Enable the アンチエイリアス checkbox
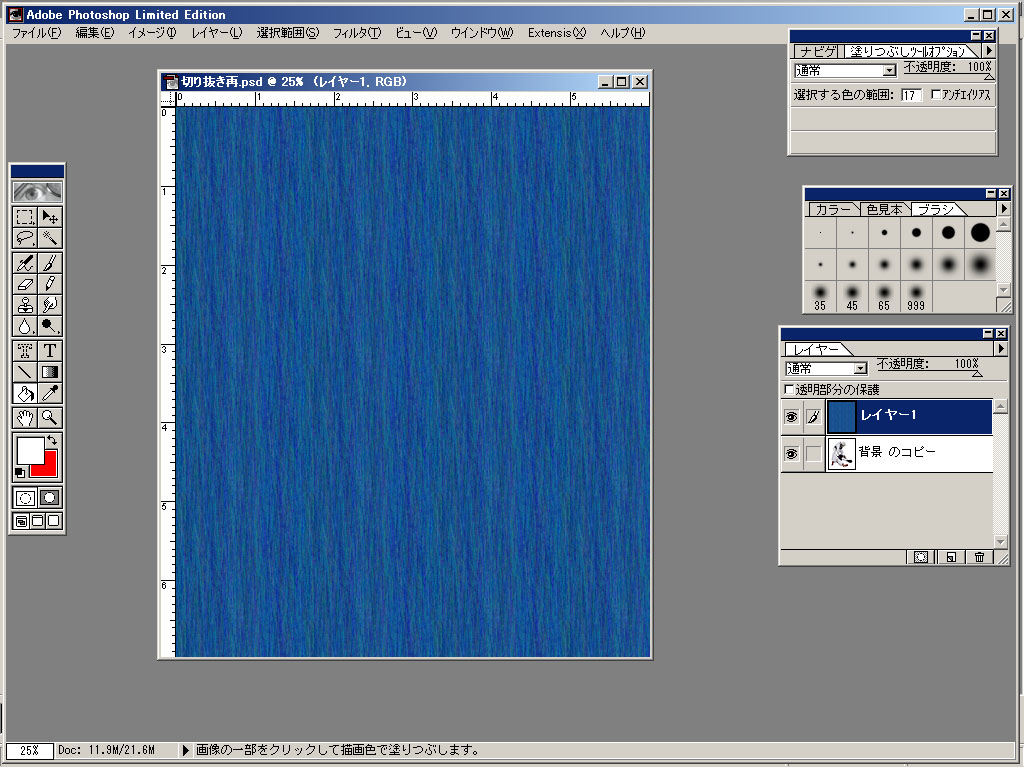Screen dimensions: 1024x768 935,95
